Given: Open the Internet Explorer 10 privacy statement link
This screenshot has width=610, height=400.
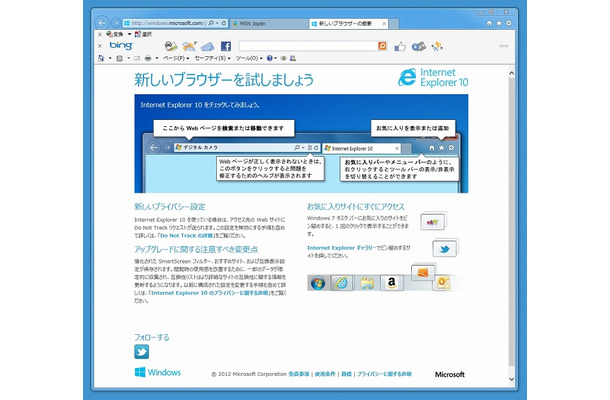Looking at the screenshot, I should point(209,293).
